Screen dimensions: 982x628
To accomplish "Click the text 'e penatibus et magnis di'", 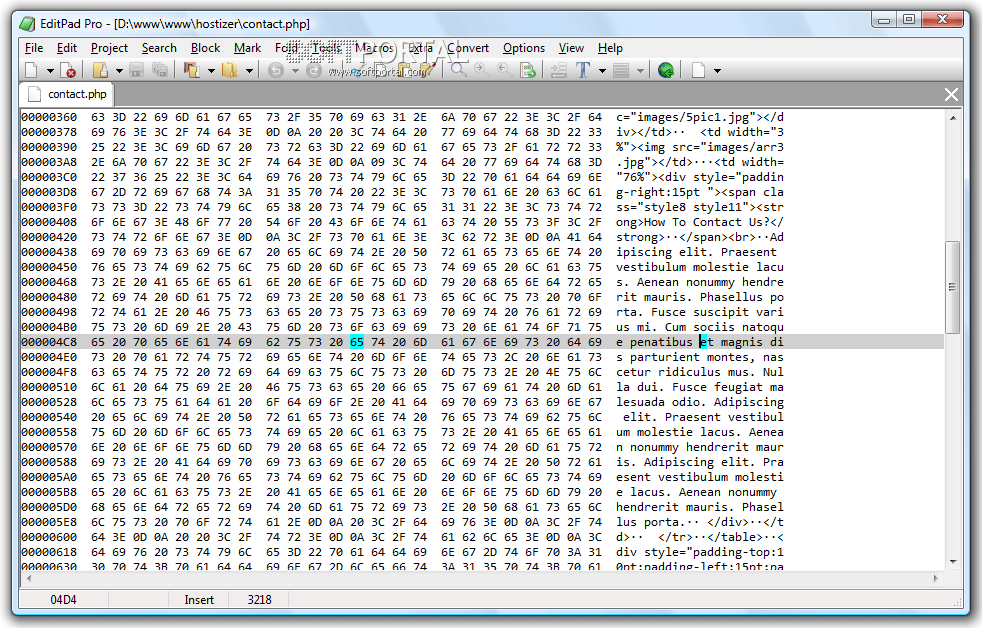I will point(700,342).
